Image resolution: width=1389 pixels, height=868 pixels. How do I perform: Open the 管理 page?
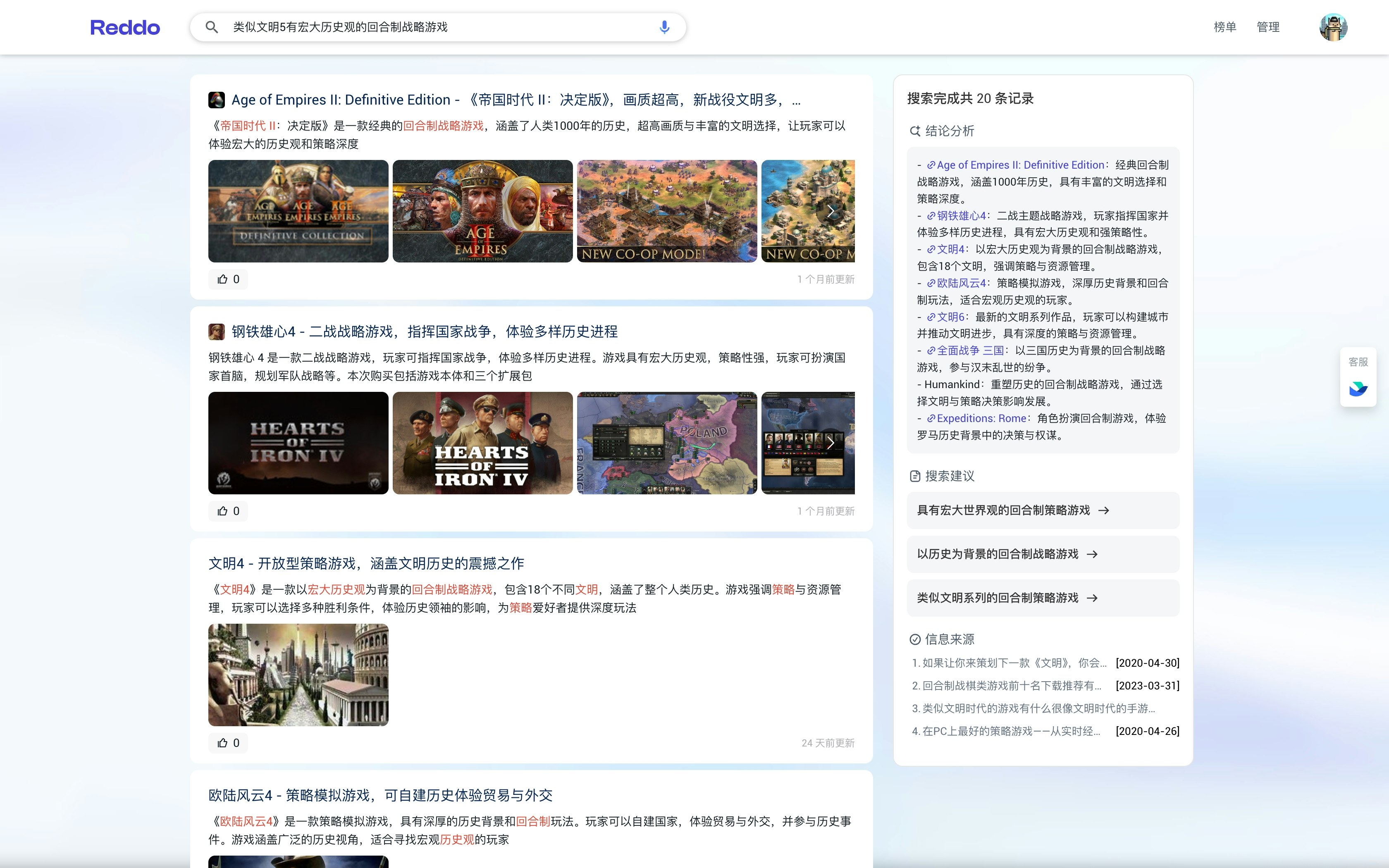(1268, 27)
